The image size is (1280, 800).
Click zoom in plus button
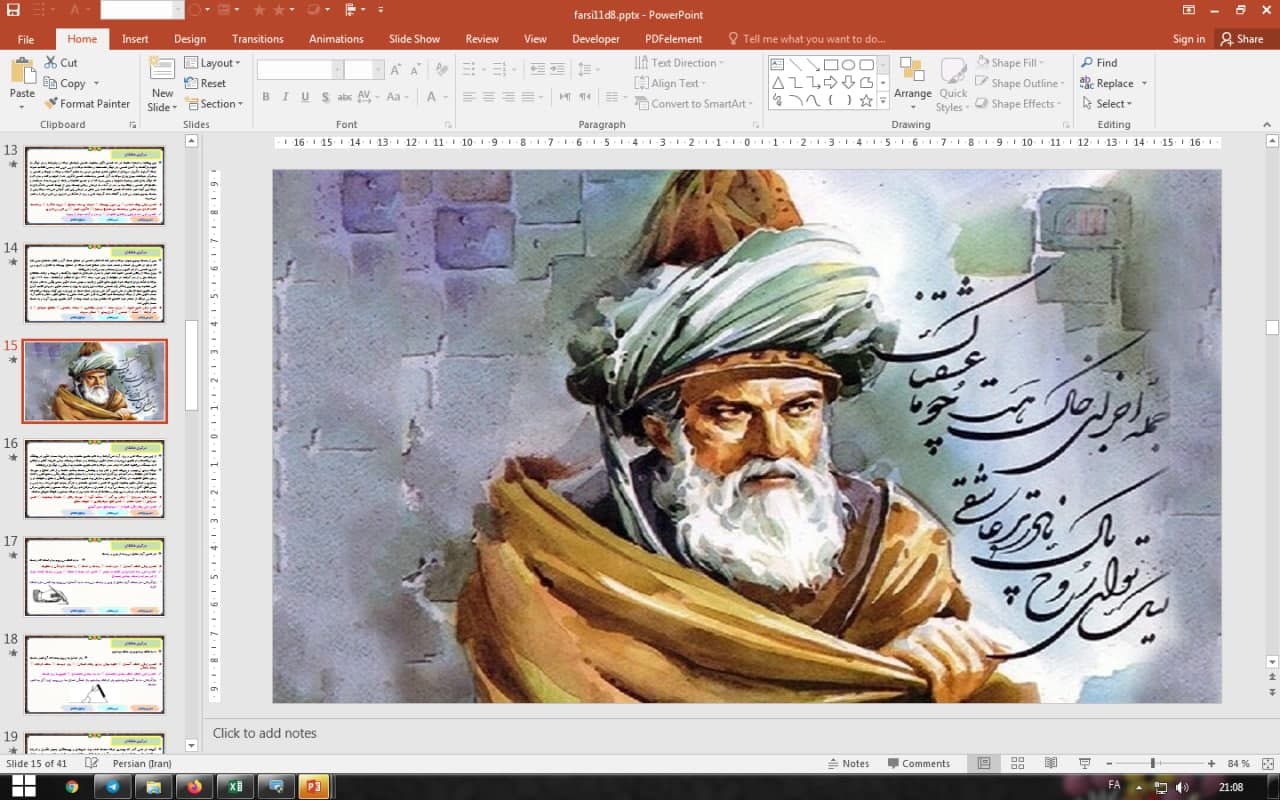pos(1211,763)
